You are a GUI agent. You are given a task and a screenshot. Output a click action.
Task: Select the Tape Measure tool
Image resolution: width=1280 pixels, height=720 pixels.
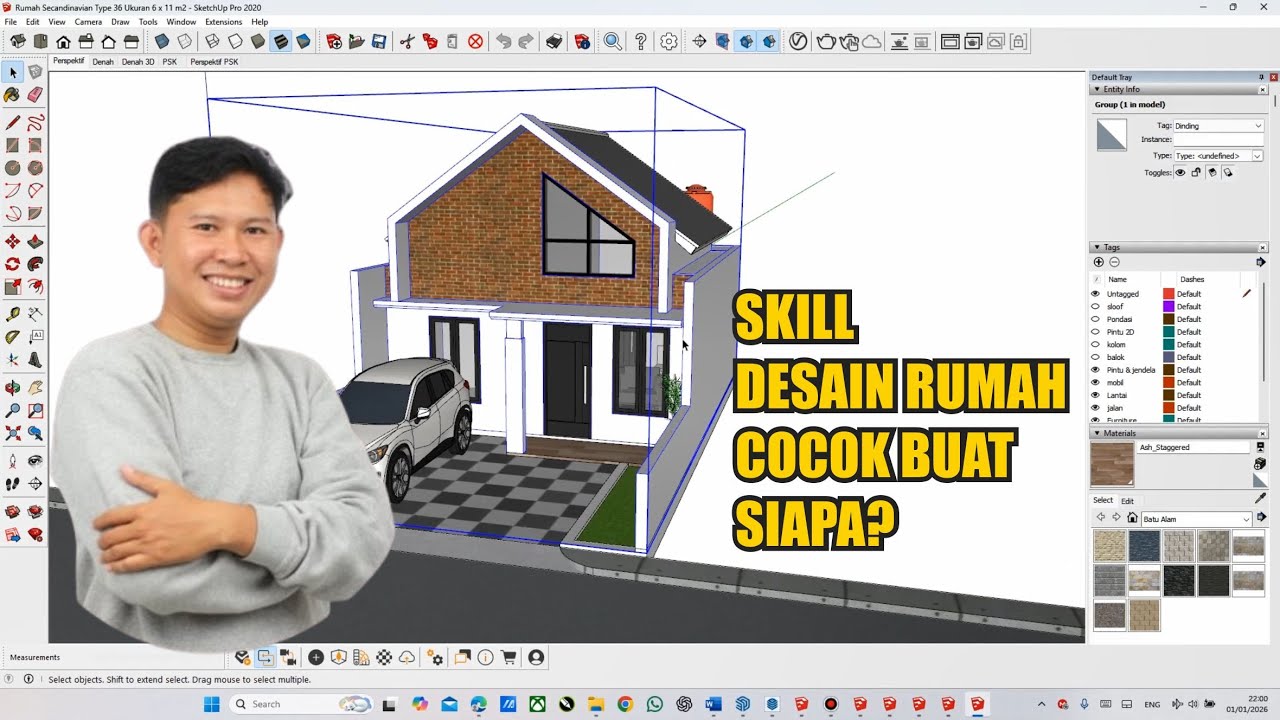(13, 313)
